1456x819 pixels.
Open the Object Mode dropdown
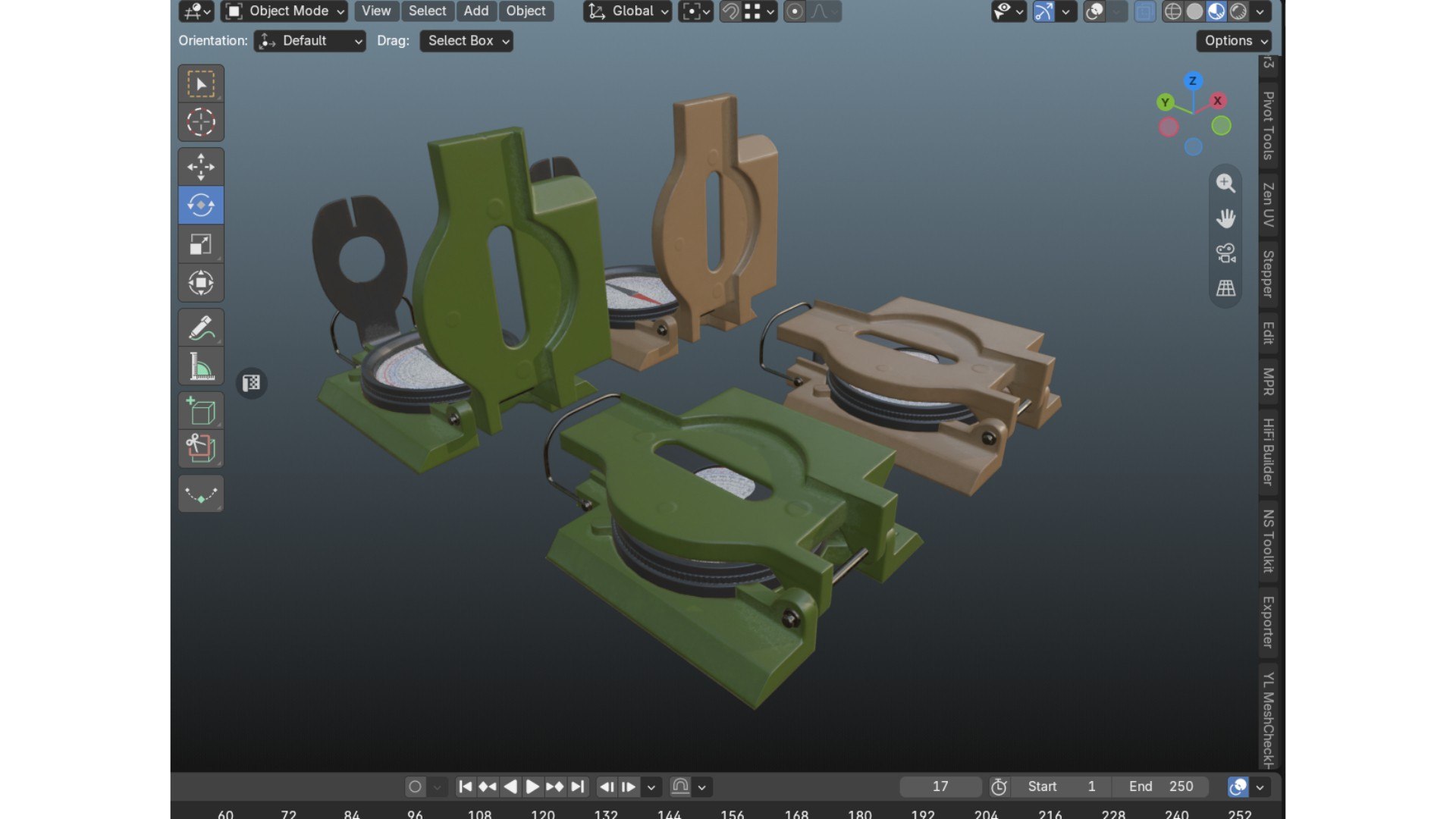coord(284,11)
